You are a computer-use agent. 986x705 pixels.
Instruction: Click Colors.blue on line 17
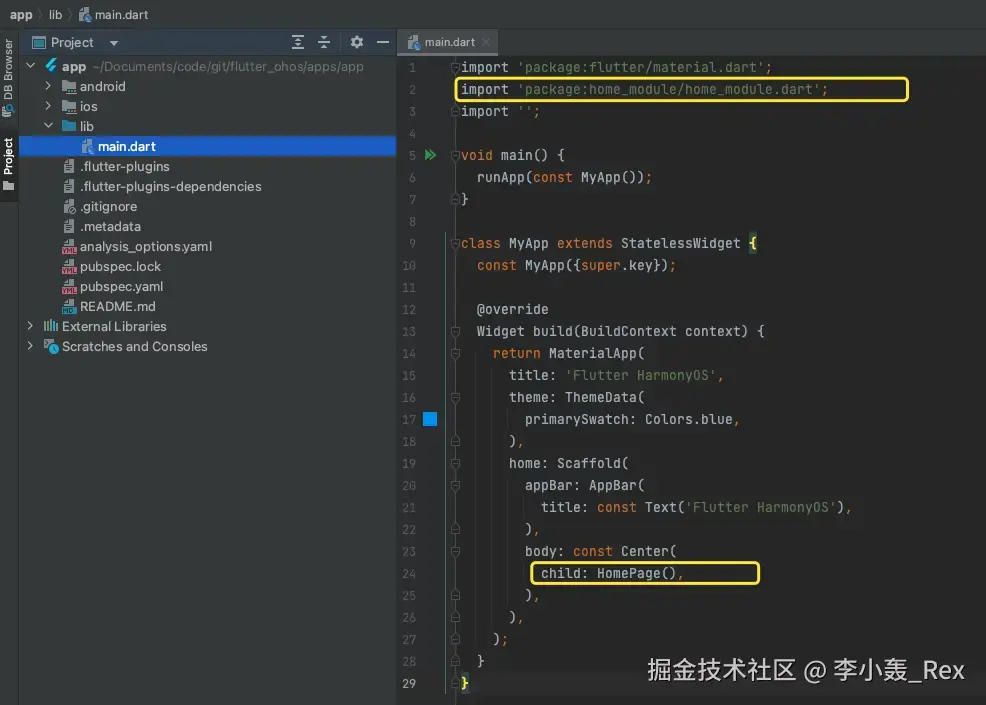tap(689, 419)
